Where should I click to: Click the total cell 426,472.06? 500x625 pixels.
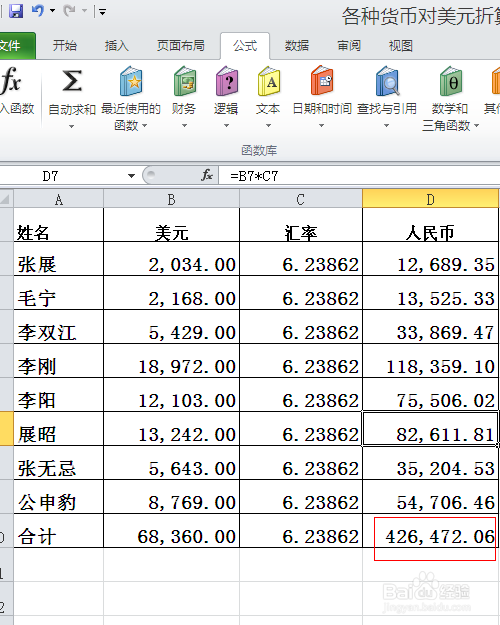click(x=430, y=531)
